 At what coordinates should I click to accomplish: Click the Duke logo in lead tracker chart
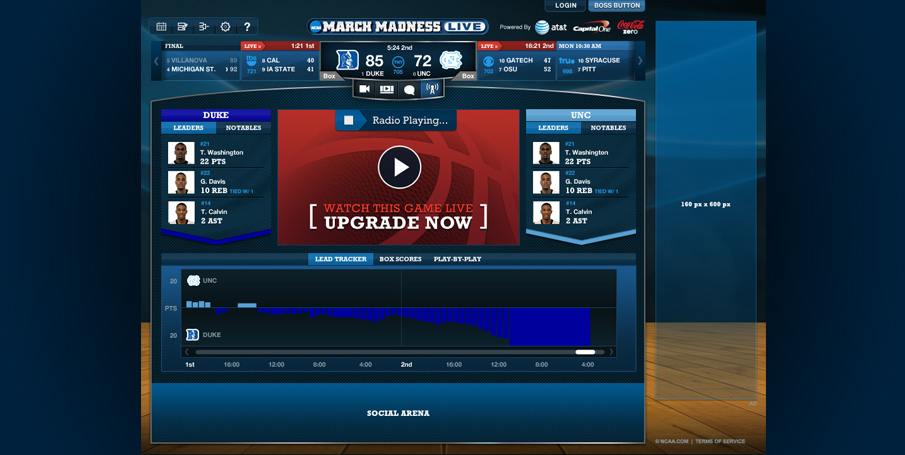pos(193,335)
